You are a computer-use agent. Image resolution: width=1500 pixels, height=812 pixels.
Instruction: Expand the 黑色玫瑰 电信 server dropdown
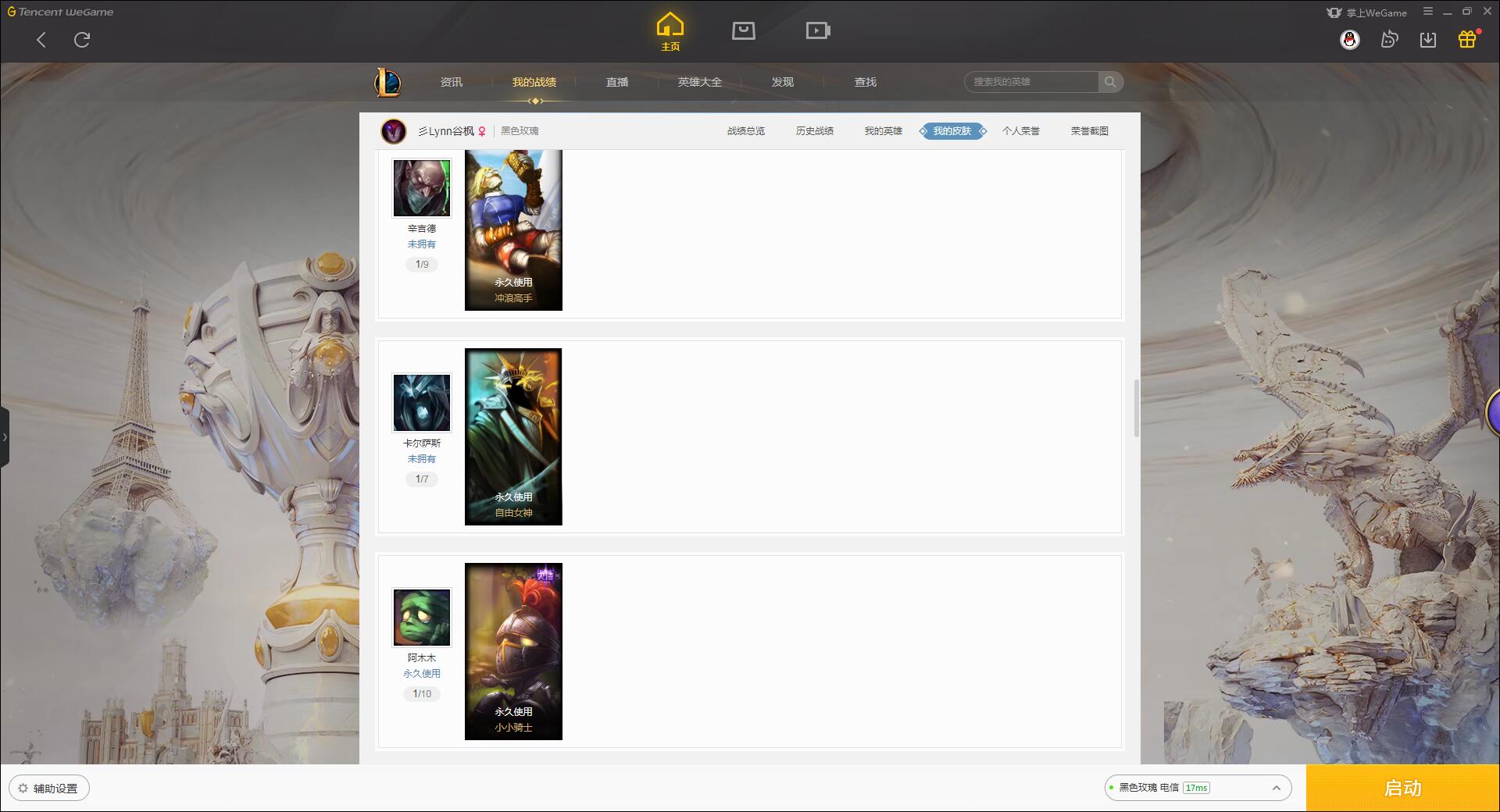(1198, 788)
